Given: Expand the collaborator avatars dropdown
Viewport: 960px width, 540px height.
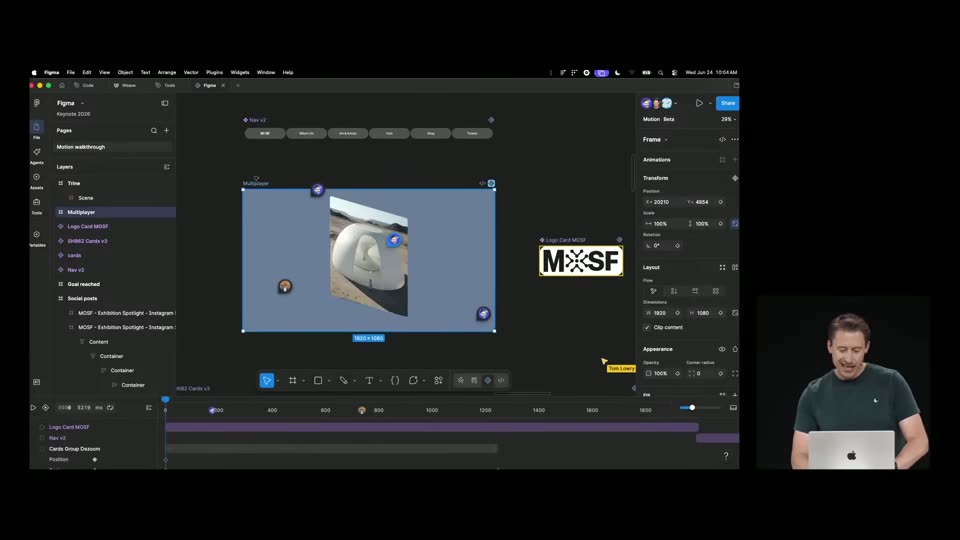Looking at the screenshot, I should pyautogui.click(x=675, y=103).
